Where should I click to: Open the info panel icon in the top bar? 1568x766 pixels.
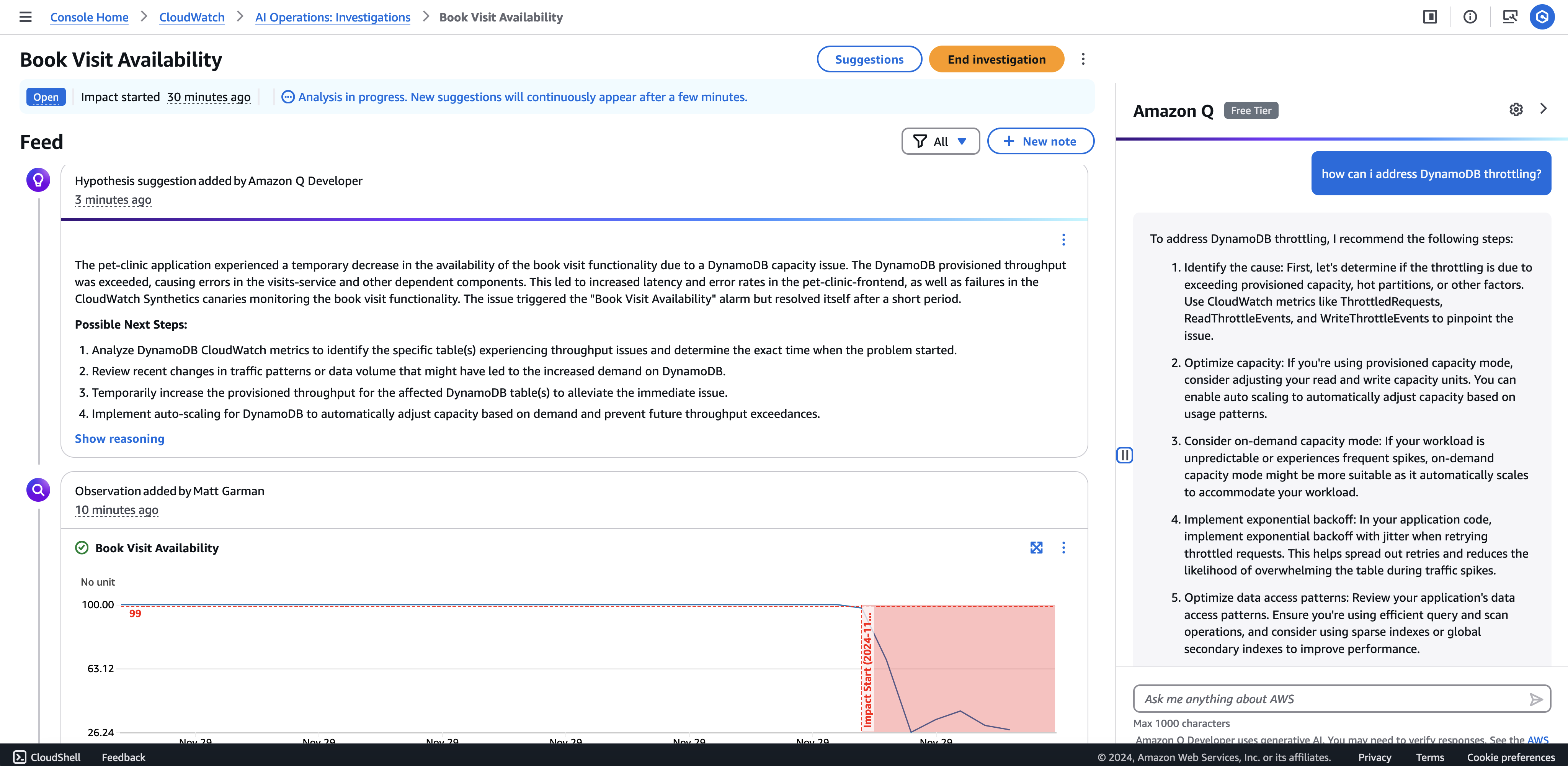pyautogui.click(x=1471, y=17)
